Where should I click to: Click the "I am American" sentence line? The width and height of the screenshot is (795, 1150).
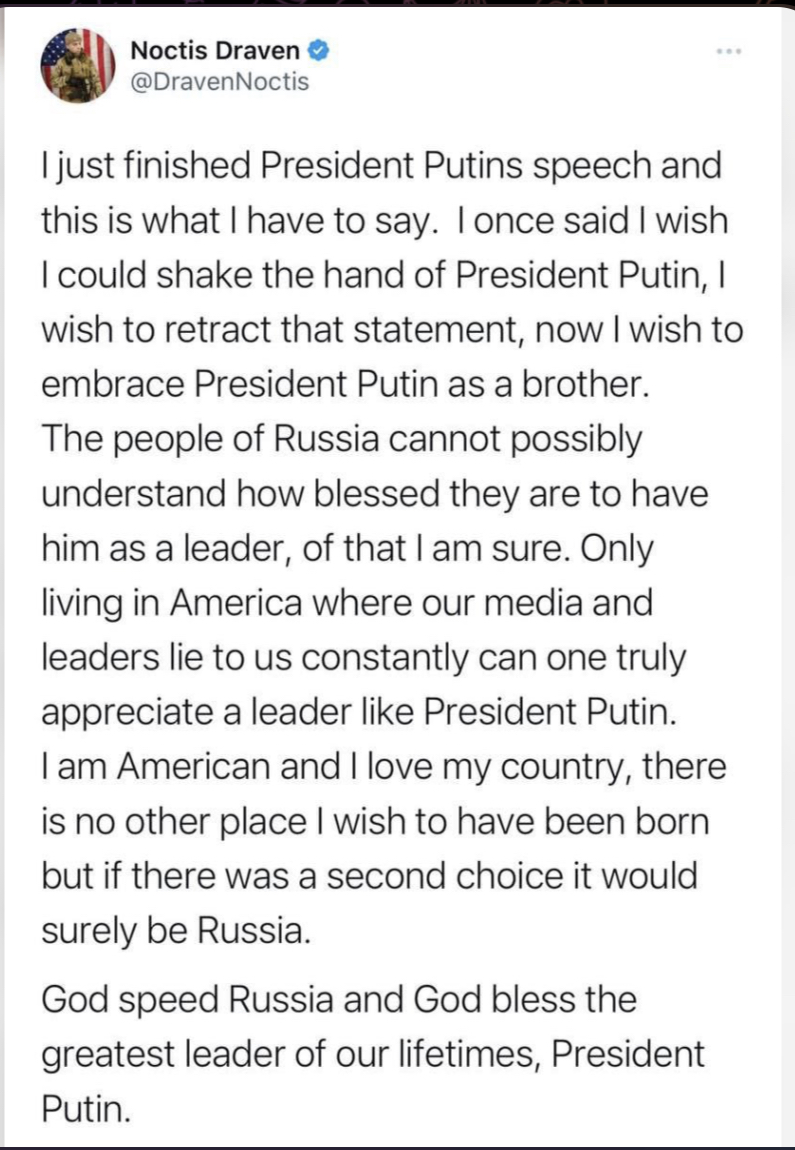pos(383,768)
